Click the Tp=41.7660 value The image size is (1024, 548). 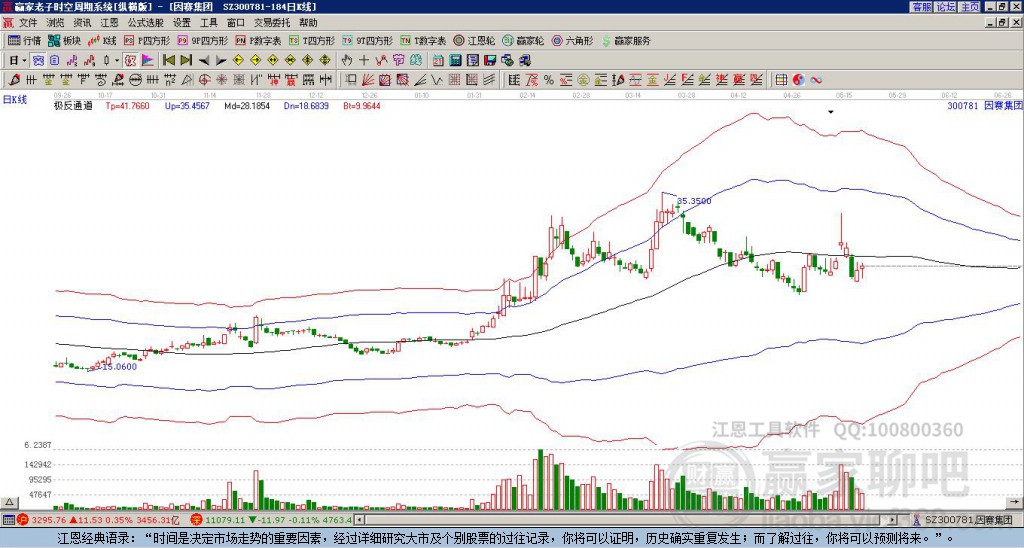[127, 106]
